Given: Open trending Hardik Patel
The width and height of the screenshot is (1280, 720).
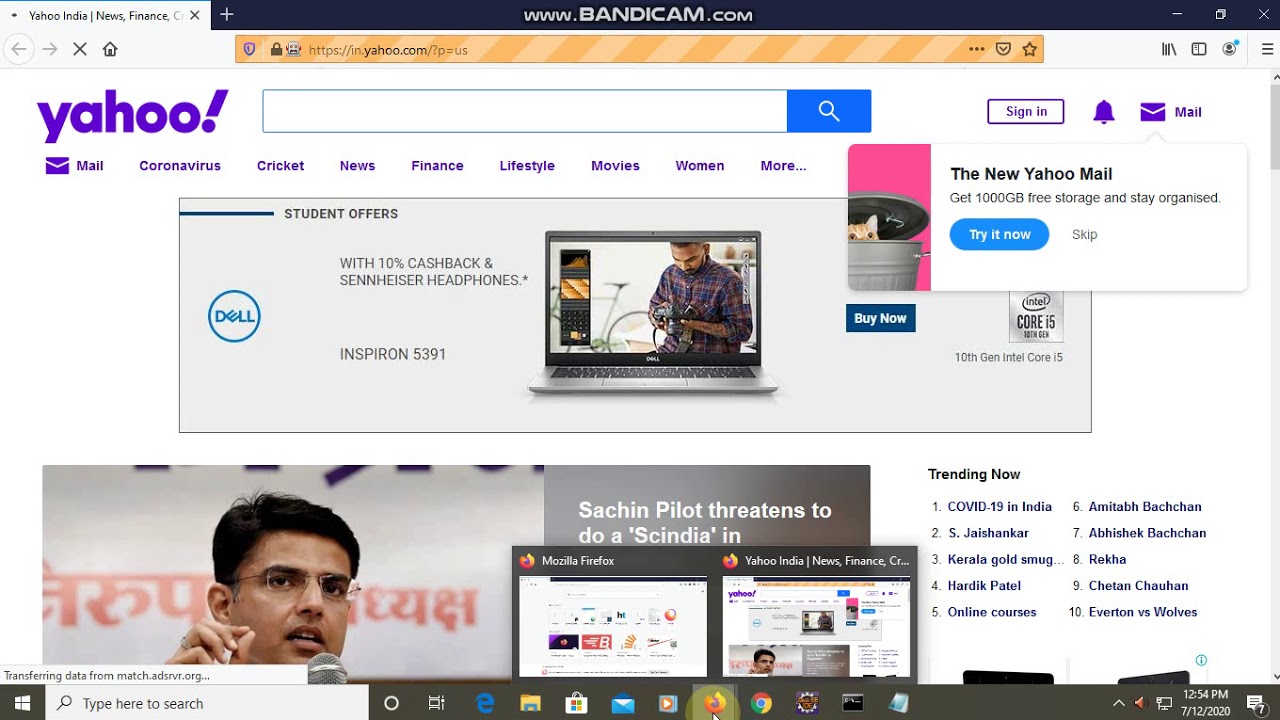Looking at the screenshot, I should (984, 586).
